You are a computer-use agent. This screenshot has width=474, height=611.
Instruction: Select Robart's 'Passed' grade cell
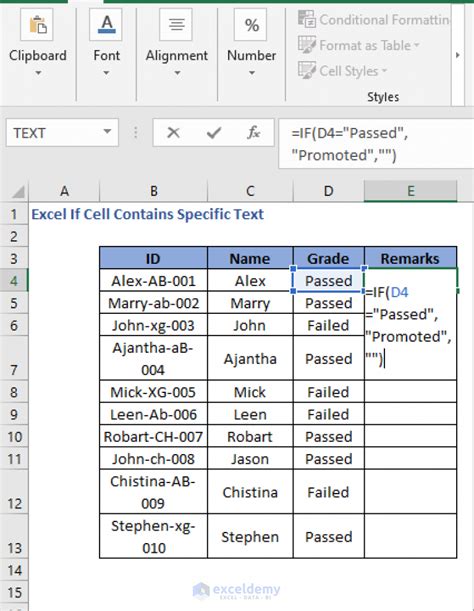[x=329, y=436]
